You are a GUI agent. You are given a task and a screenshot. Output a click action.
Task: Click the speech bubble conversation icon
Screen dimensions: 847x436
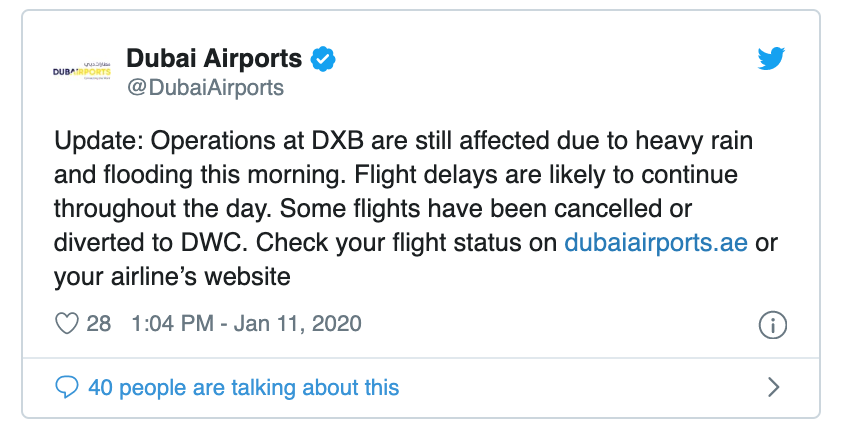tap(67, 387)
